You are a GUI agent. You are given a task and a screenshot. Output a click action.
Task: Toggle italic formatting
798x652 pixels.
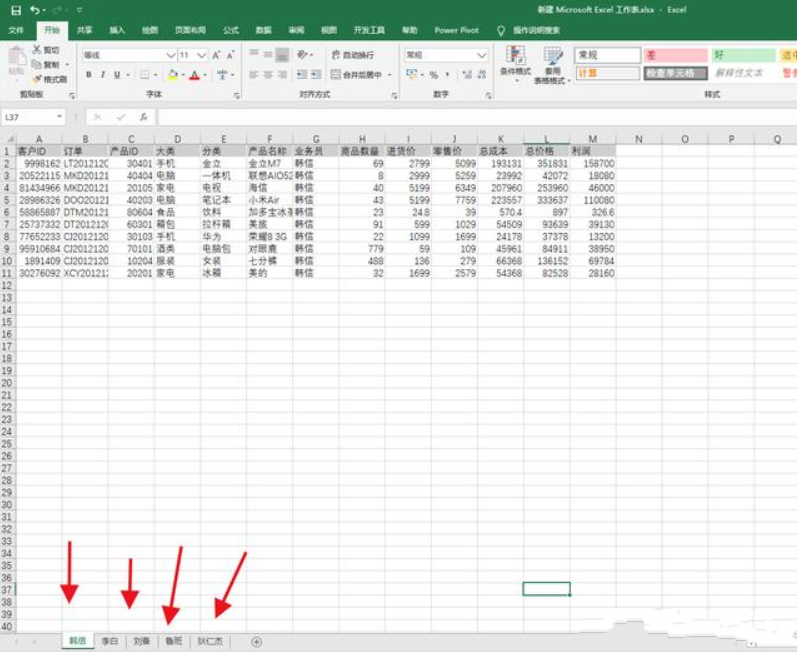pos(102,75)
